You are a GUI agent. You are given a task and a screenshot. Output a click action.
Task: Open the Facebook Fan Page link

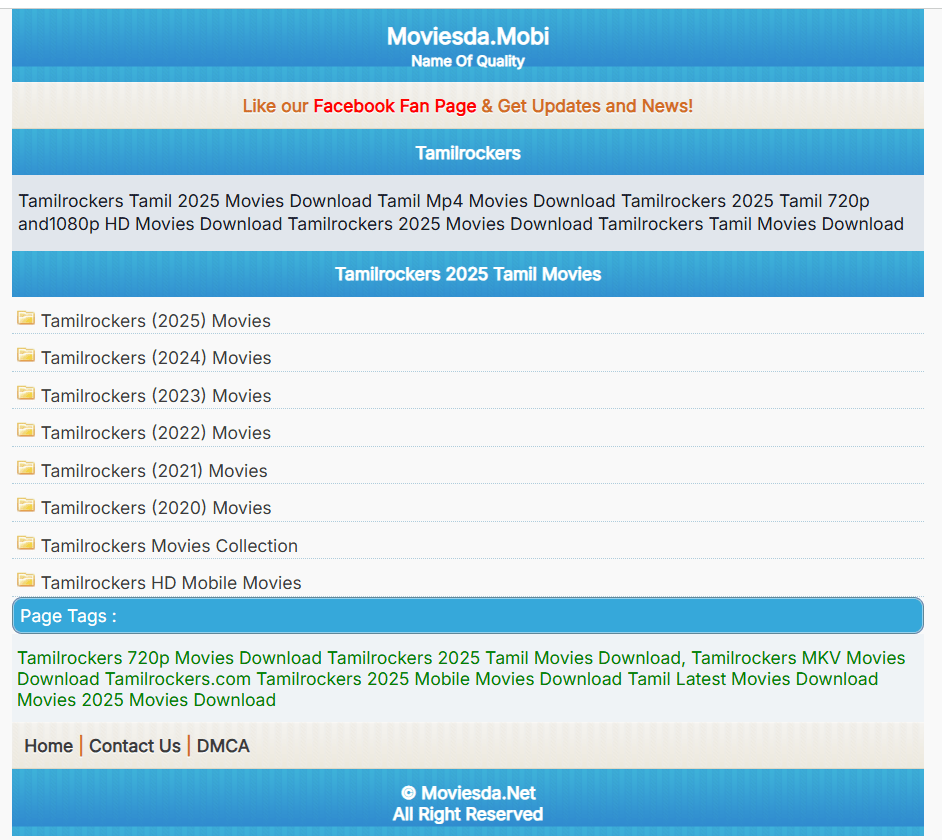pos(395,106)
